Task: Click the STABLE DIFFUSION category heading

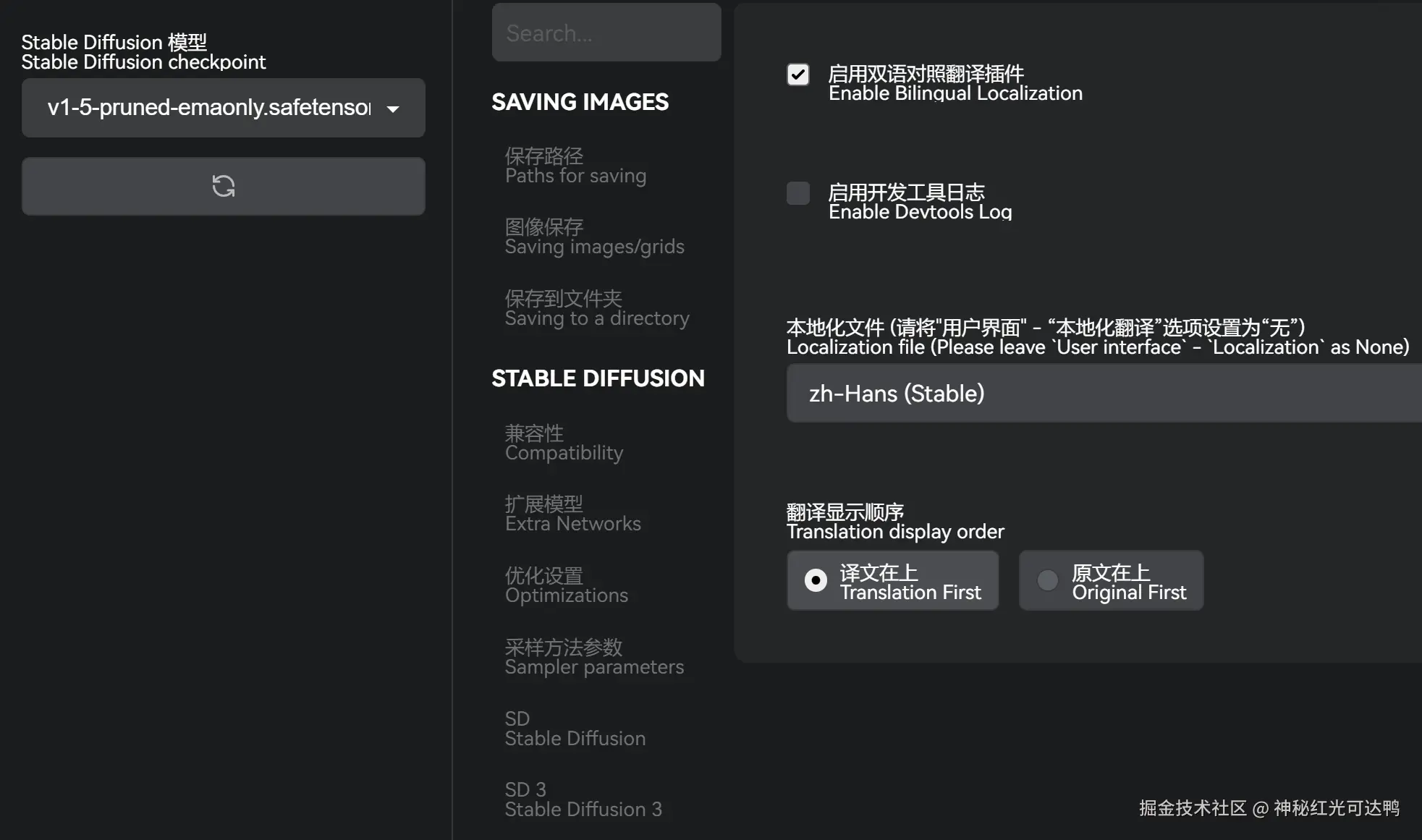Action: click(x=598, y=378)
